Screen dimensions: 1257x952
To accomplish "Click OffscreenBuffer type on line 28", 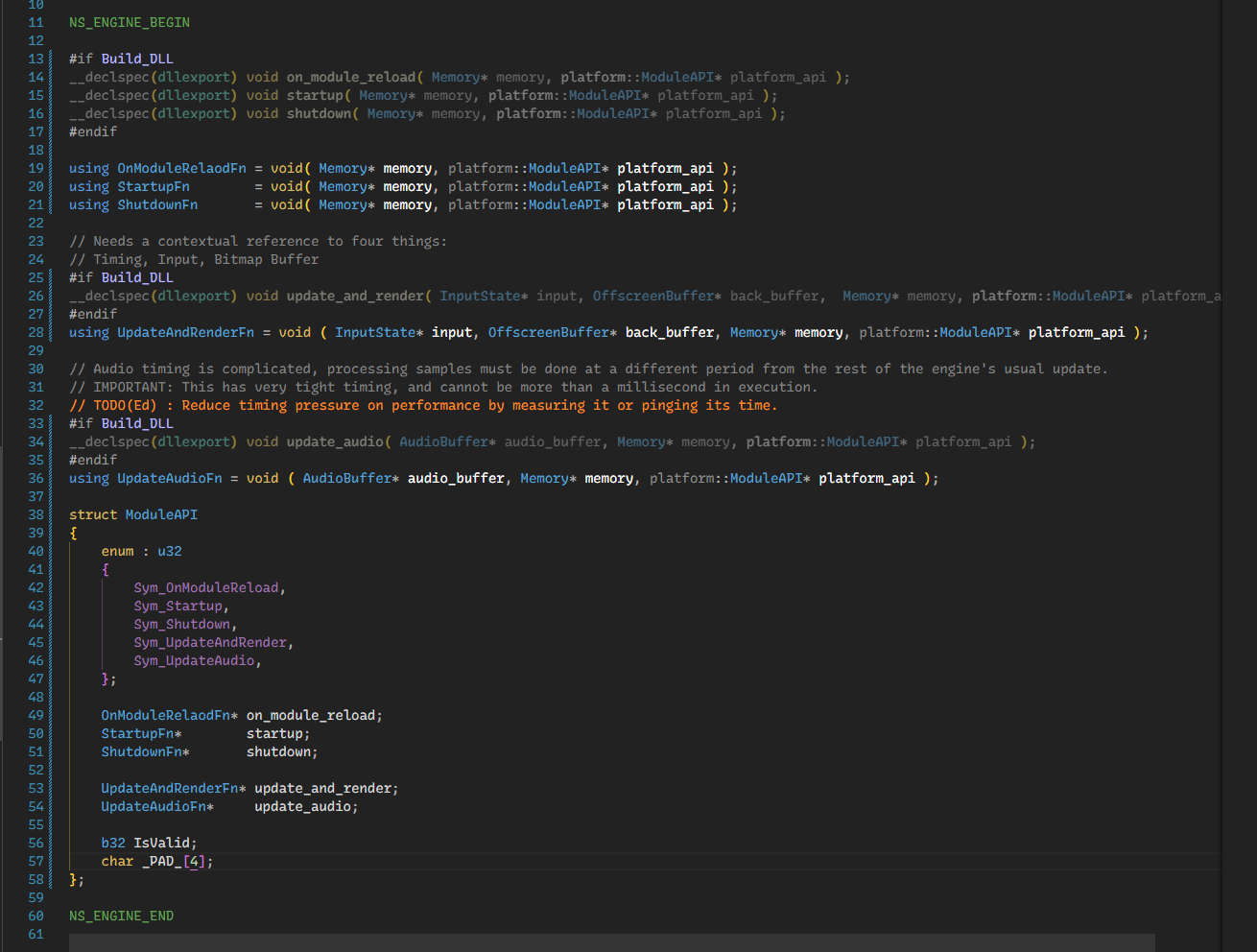I will tap(549, 332).
